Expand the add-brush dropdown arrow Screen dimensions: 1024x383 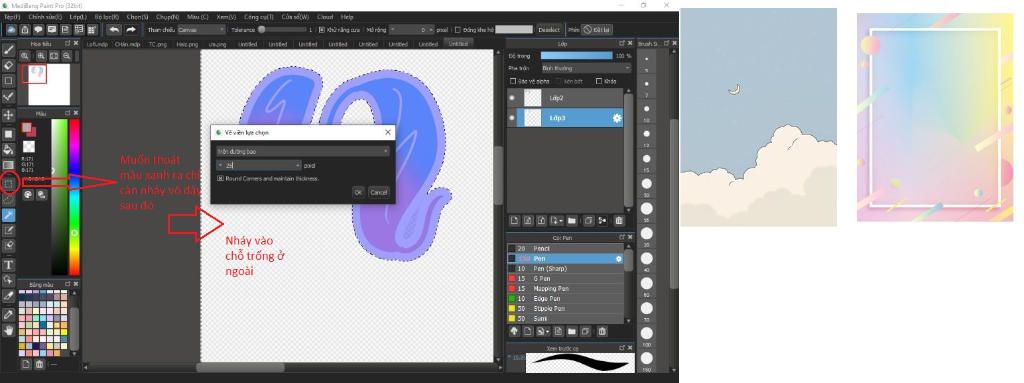coord(548,331)
